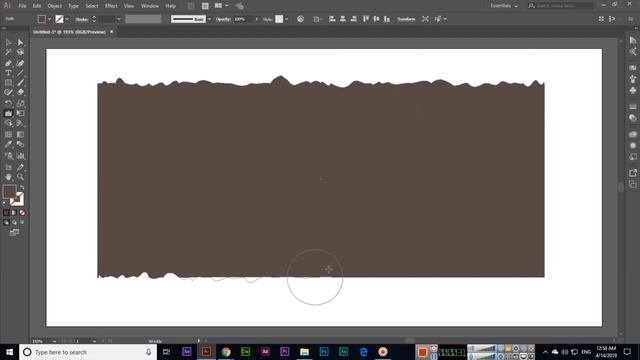Open the zoom level dropdown in status bar
The width and height of the screenshot is (640, 360).
pos(54,341)
